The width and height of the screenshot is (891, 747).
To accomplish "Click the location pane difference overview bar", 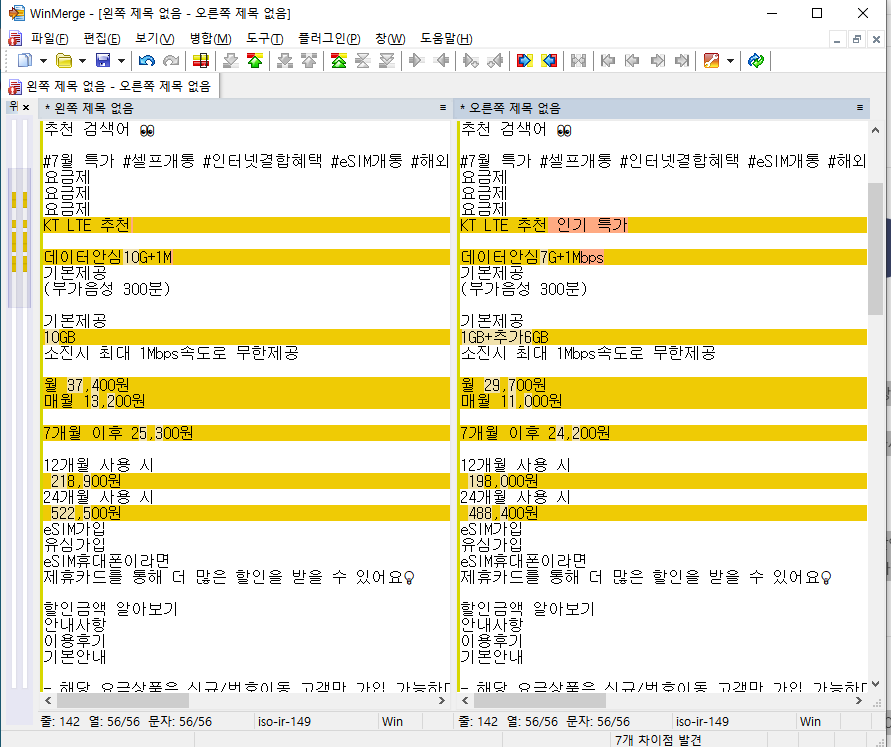I will (x=20, y=403).
